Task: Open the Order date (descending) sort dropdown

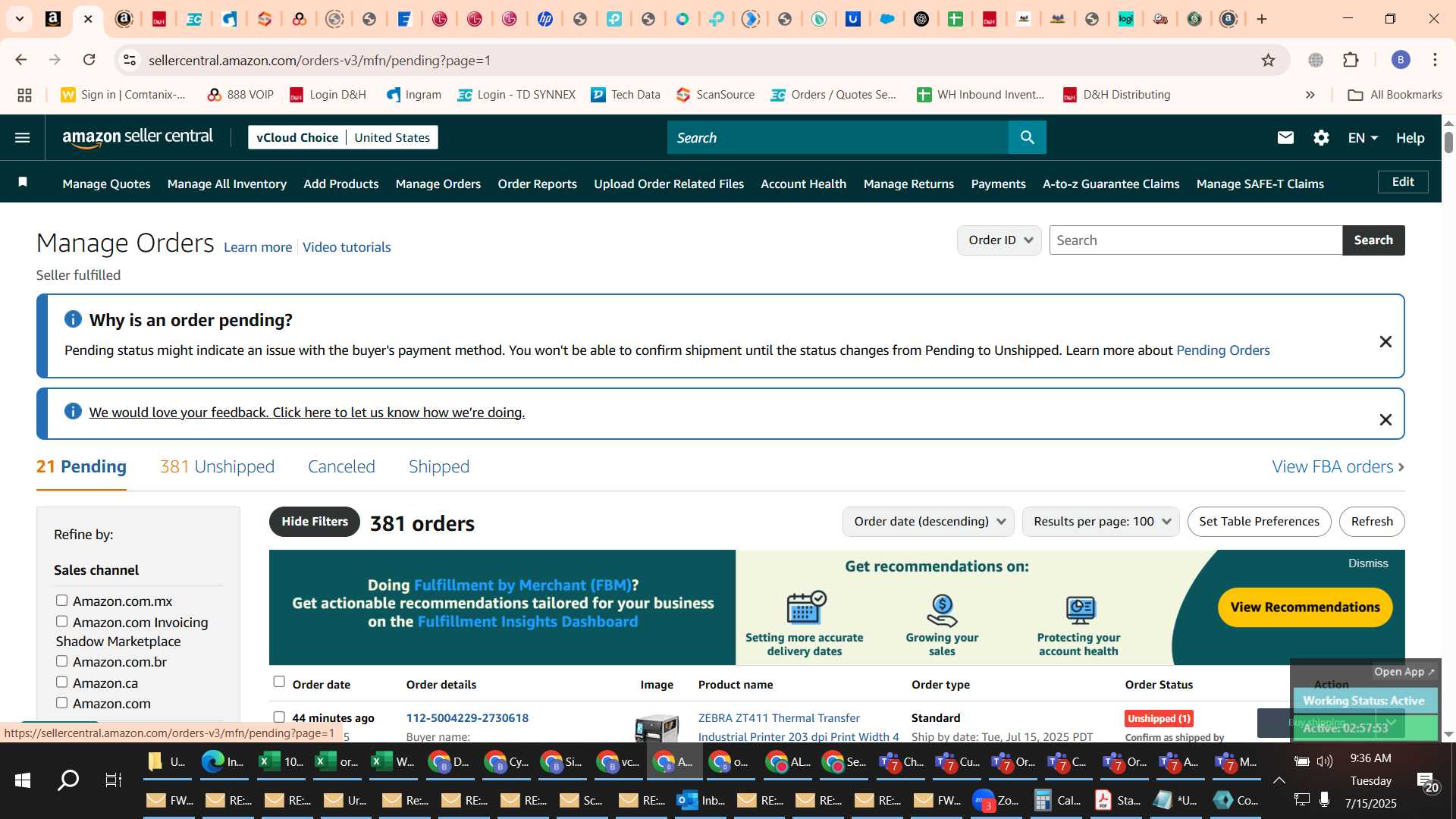Action: click(928, 522)
